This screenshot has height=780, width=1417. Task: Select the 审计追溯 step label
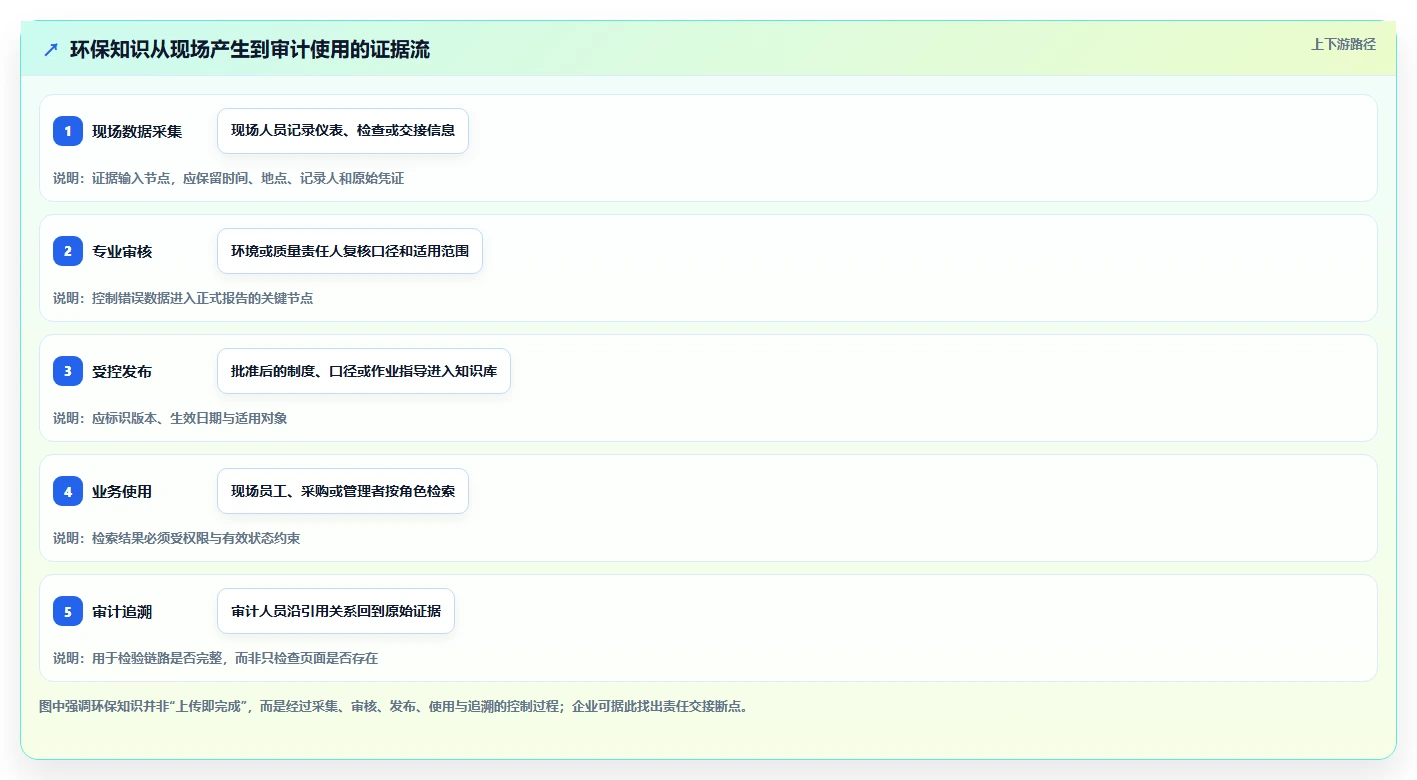point(122,611)
